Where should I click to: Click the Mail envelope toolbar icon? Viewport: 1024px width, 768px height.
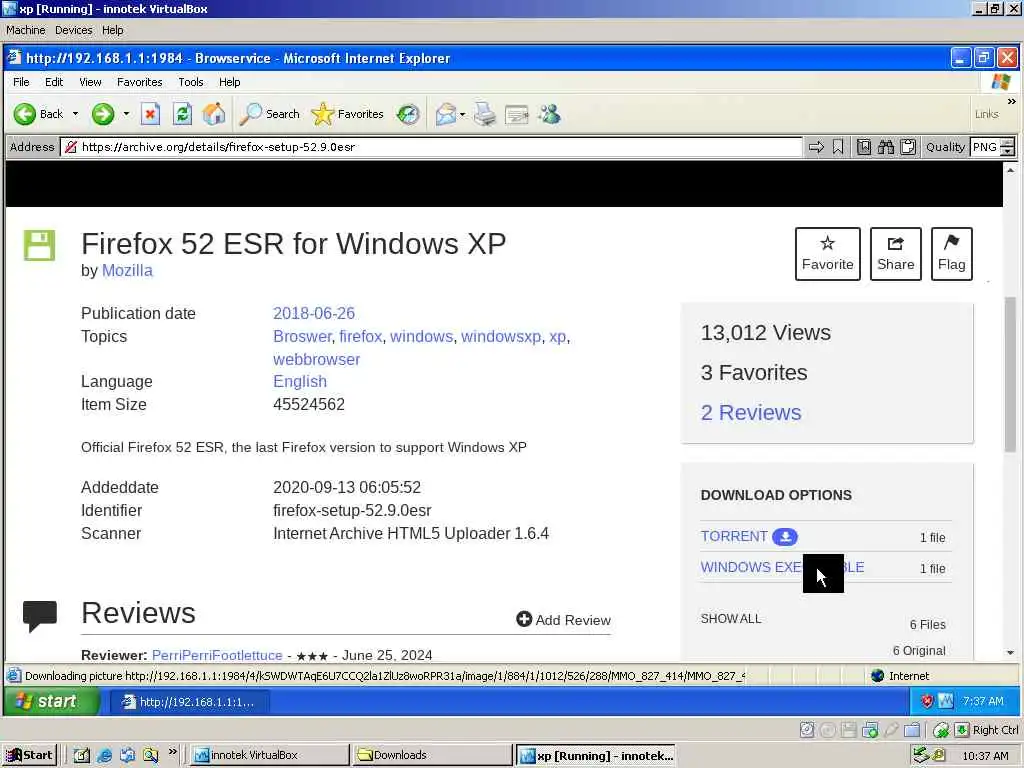point(445,114)
